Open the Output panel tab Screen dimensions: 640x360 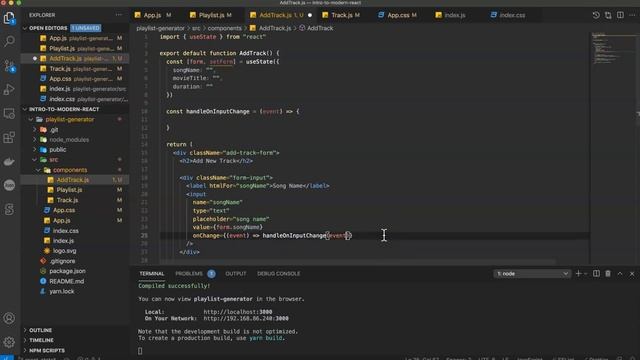[x=236, y=273]
